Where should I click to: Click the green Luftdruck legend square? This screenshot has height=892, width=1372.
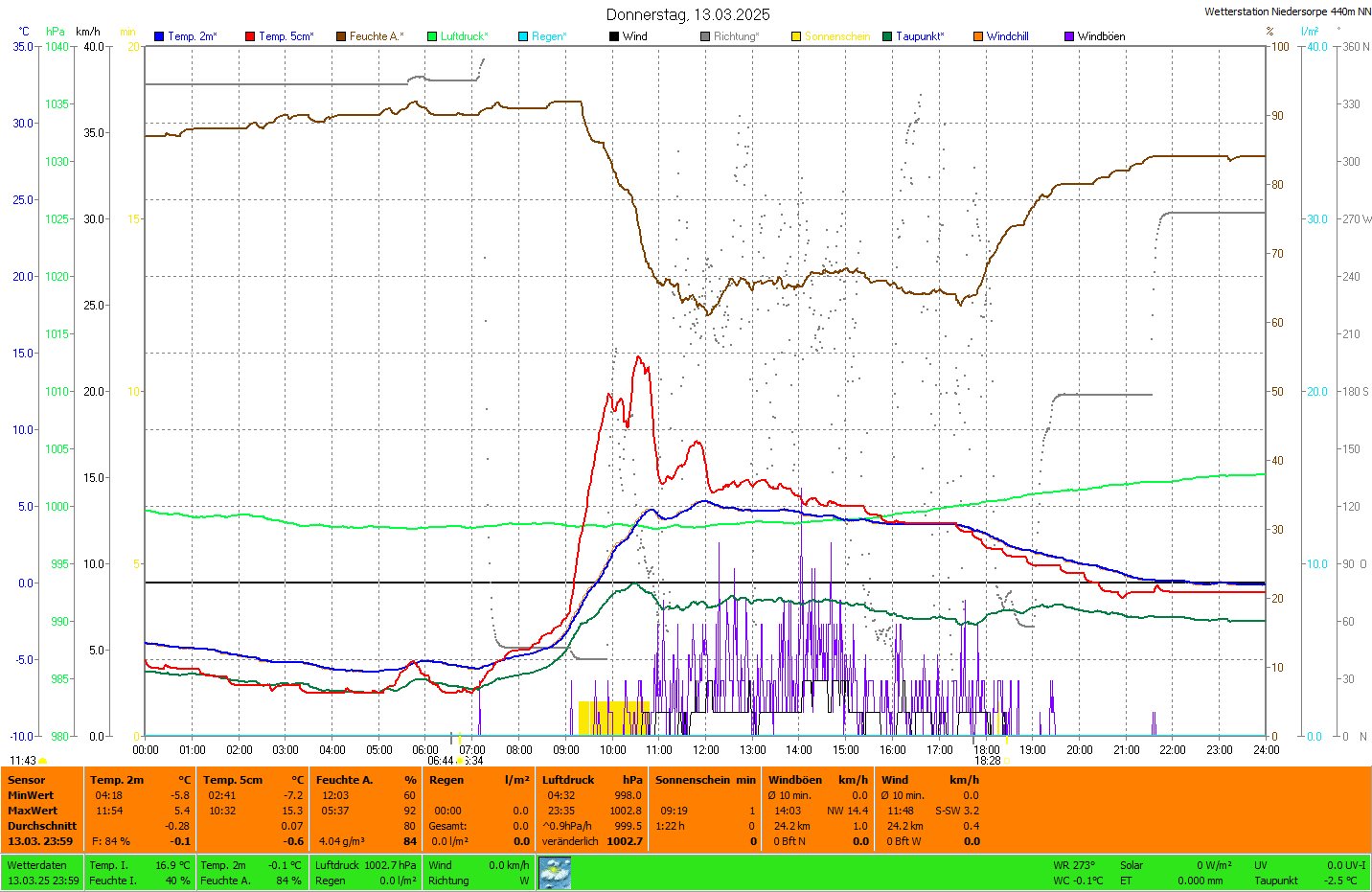(x=432, y=36)
